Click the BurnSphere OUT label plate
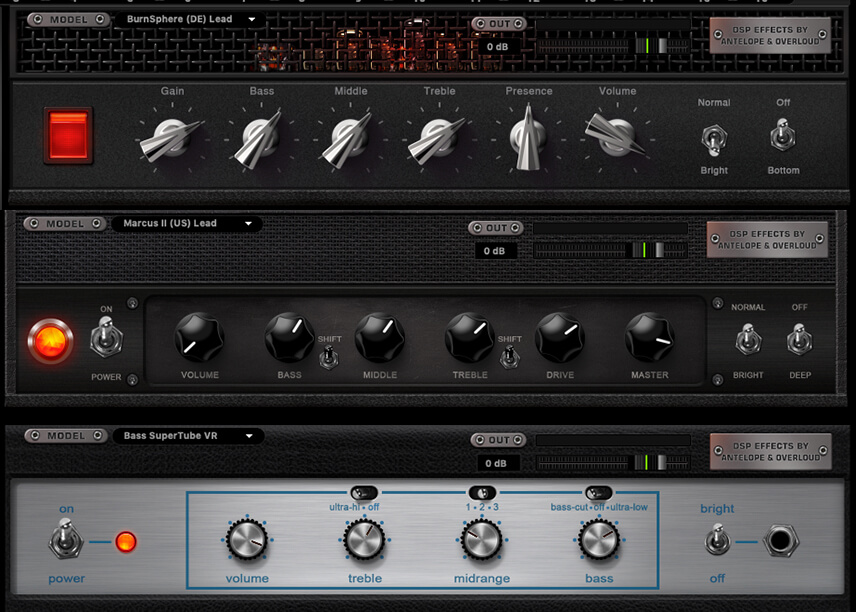 (499, 23)
